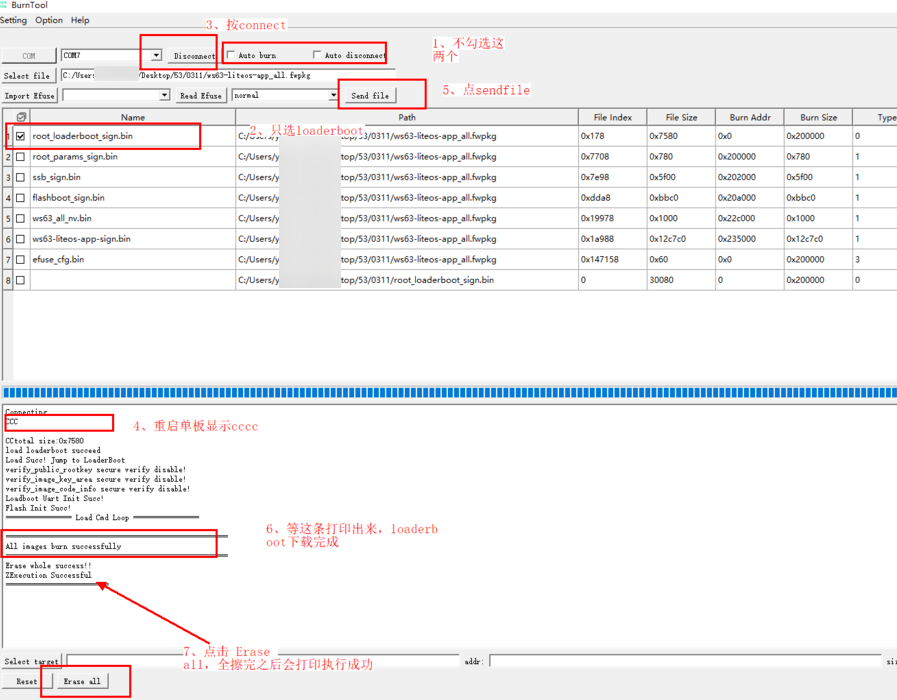
Task: Click the blue burn progress bar
Action: [x=448, y=393]
